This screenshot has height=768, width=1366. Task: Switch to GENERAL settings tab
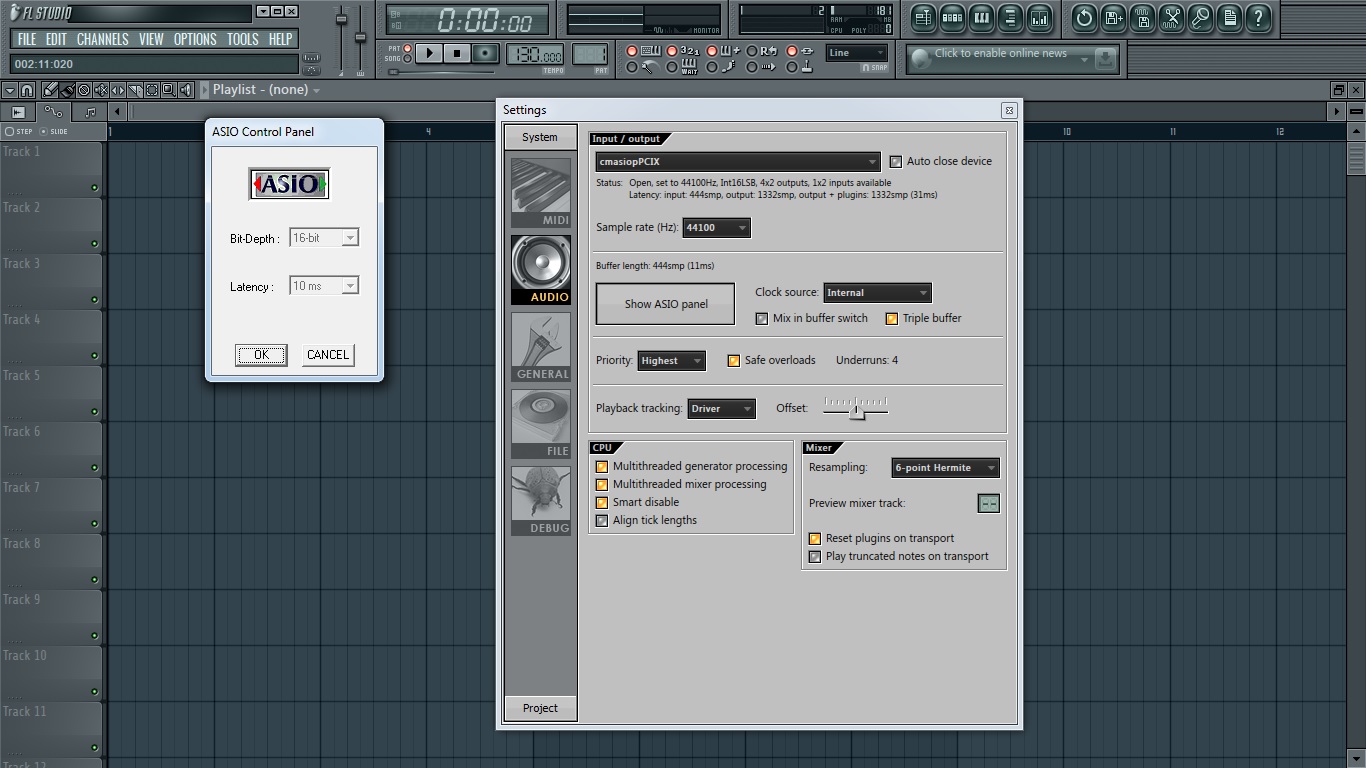coord(541,347)
